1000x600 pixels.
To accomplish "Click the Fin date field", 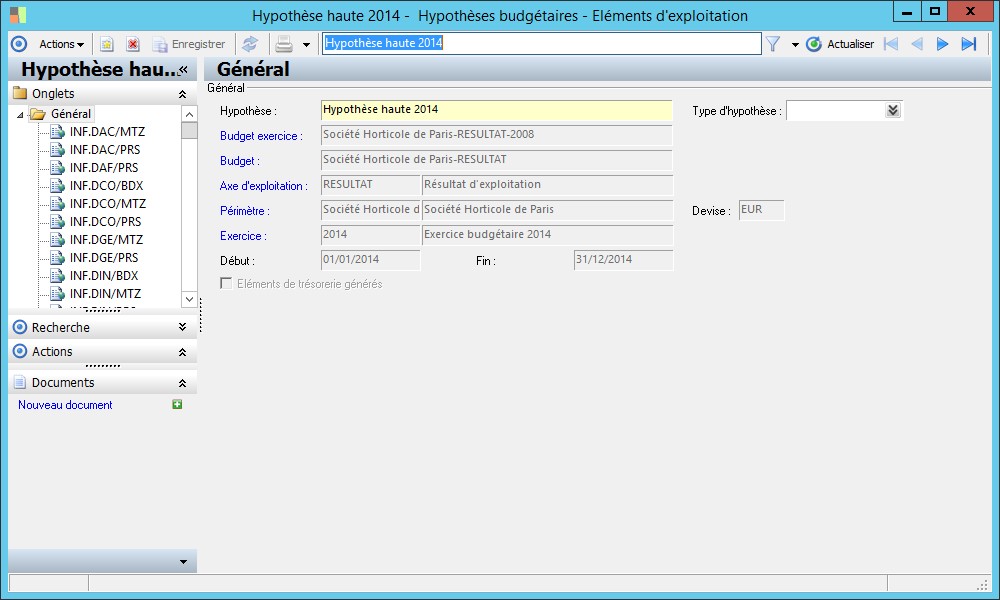I will (x=623, y=260).
